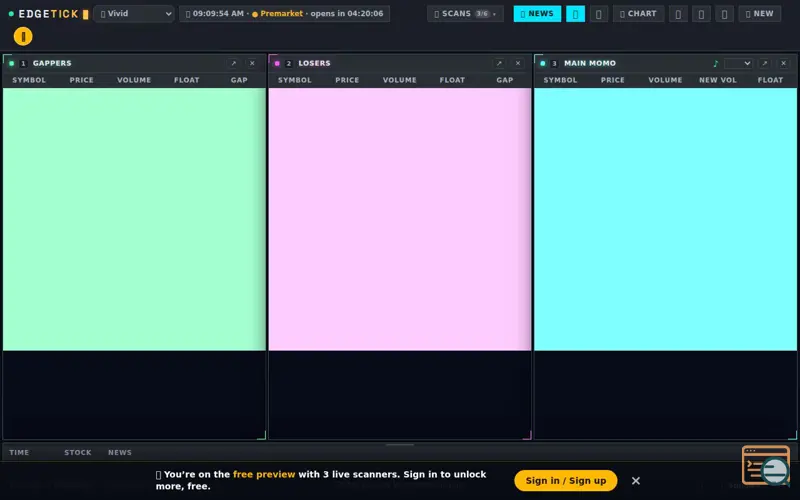Click the STOCK header in news feed
Screen dimensions: 800x500
pos(78,453)
